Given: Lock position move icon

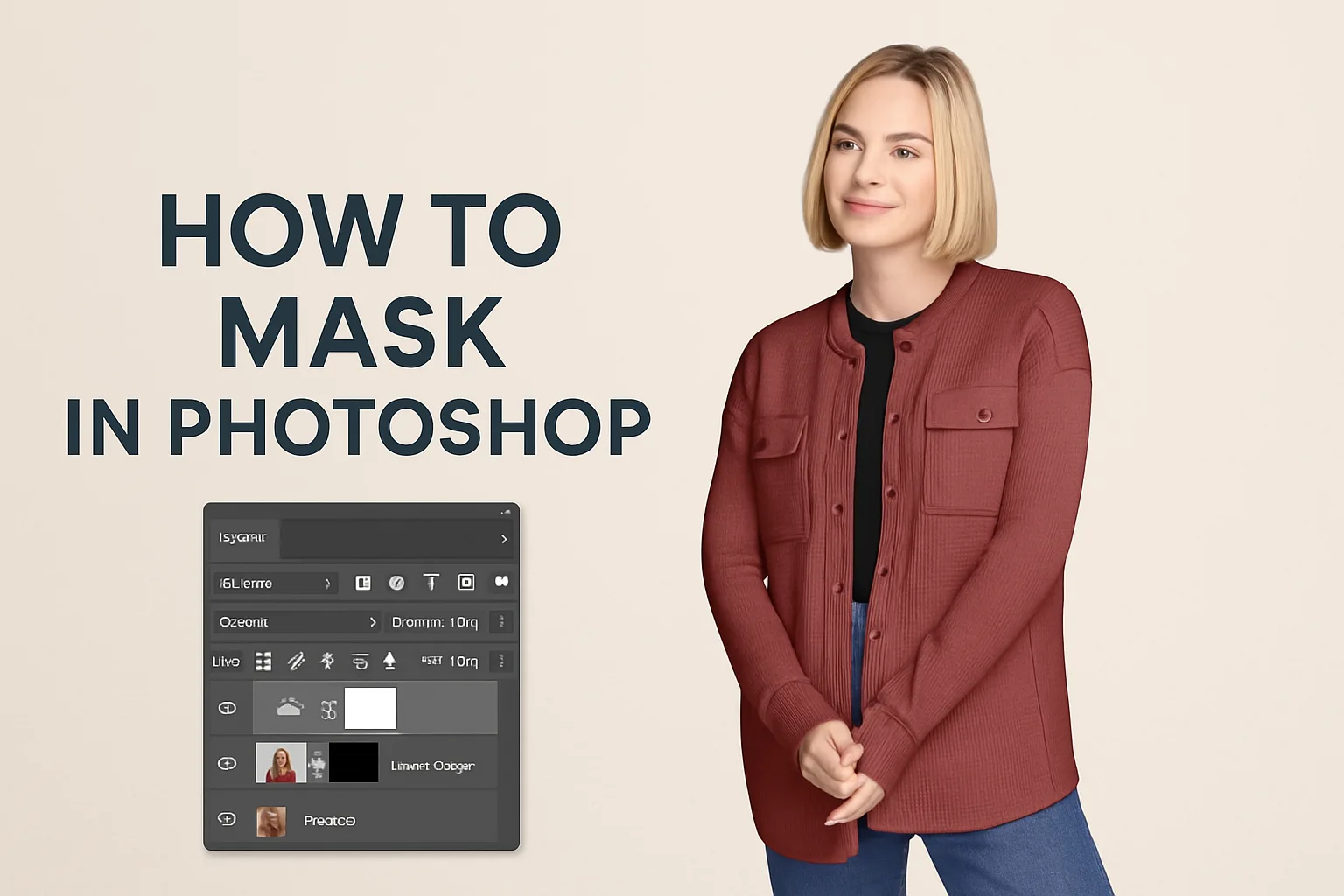Looking at the screenshot, I should coord(327,661).
